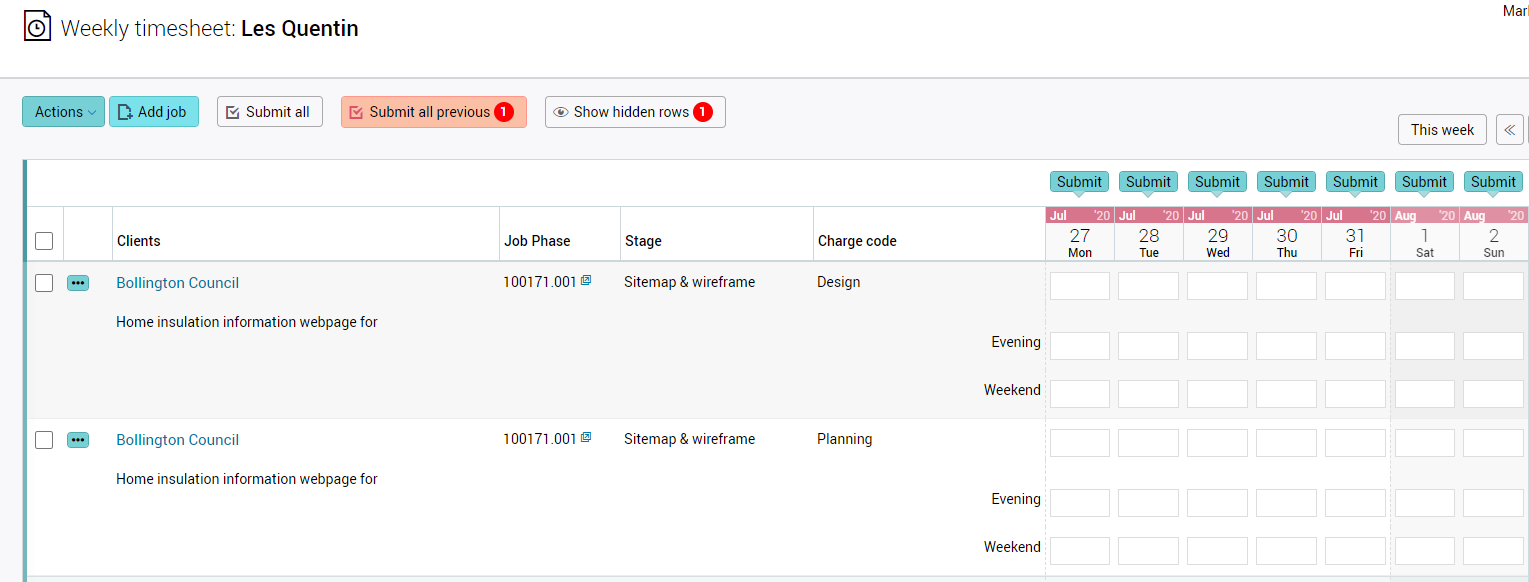Show hidden rows with eye button
The width and height of the screenshot is (1529, 582).
coord(634,112)
